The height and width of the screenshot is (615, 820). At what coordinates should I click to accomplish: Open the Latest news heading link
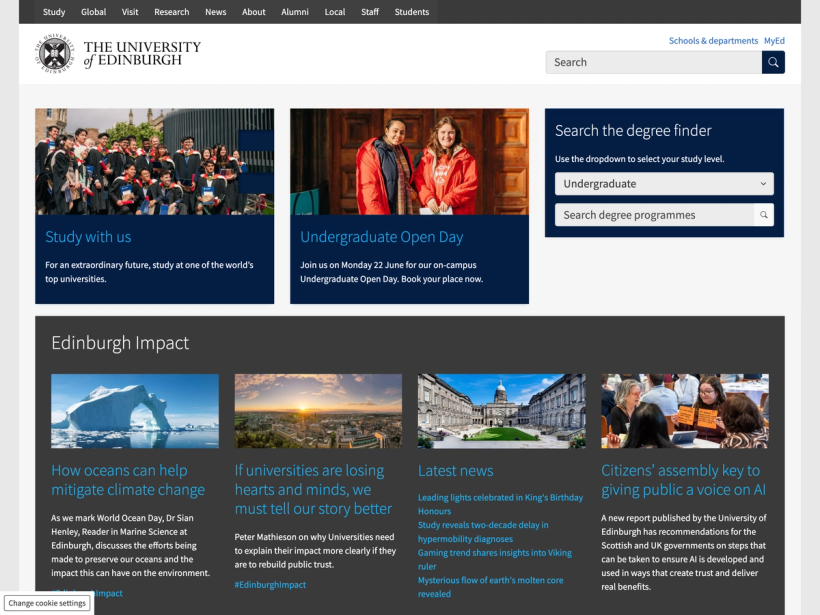[x=455, y=471]
